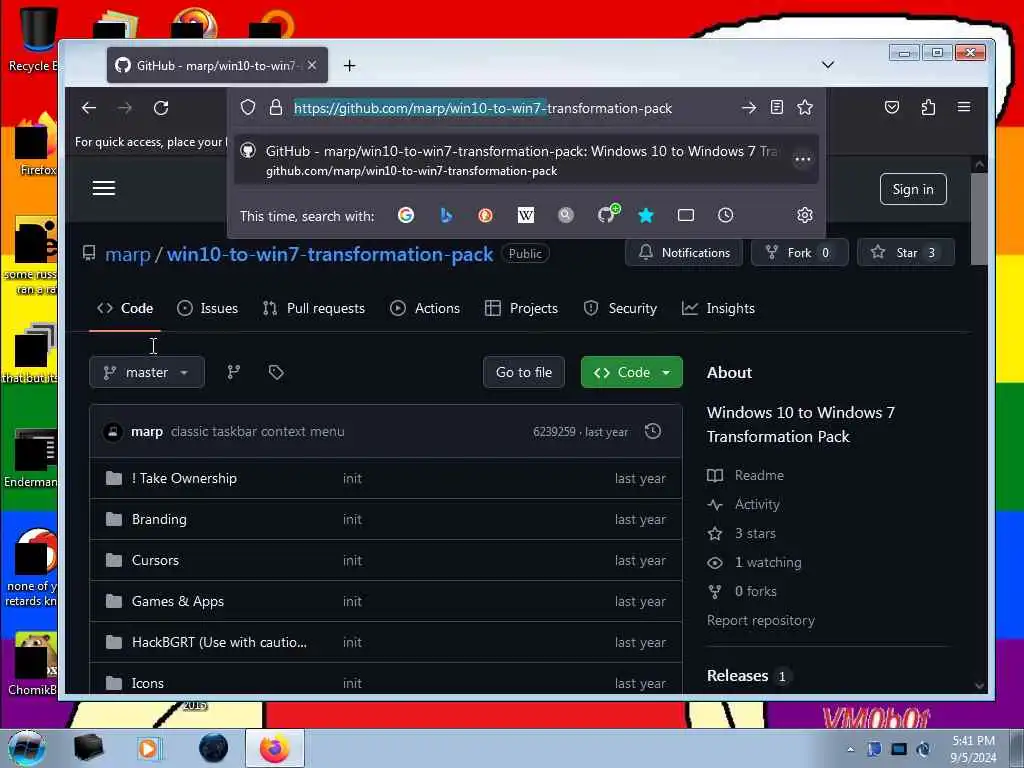Open new tab with plus button
Image resolution: width=1024 pixels, height=768 pixels.
tap(349, 65)
